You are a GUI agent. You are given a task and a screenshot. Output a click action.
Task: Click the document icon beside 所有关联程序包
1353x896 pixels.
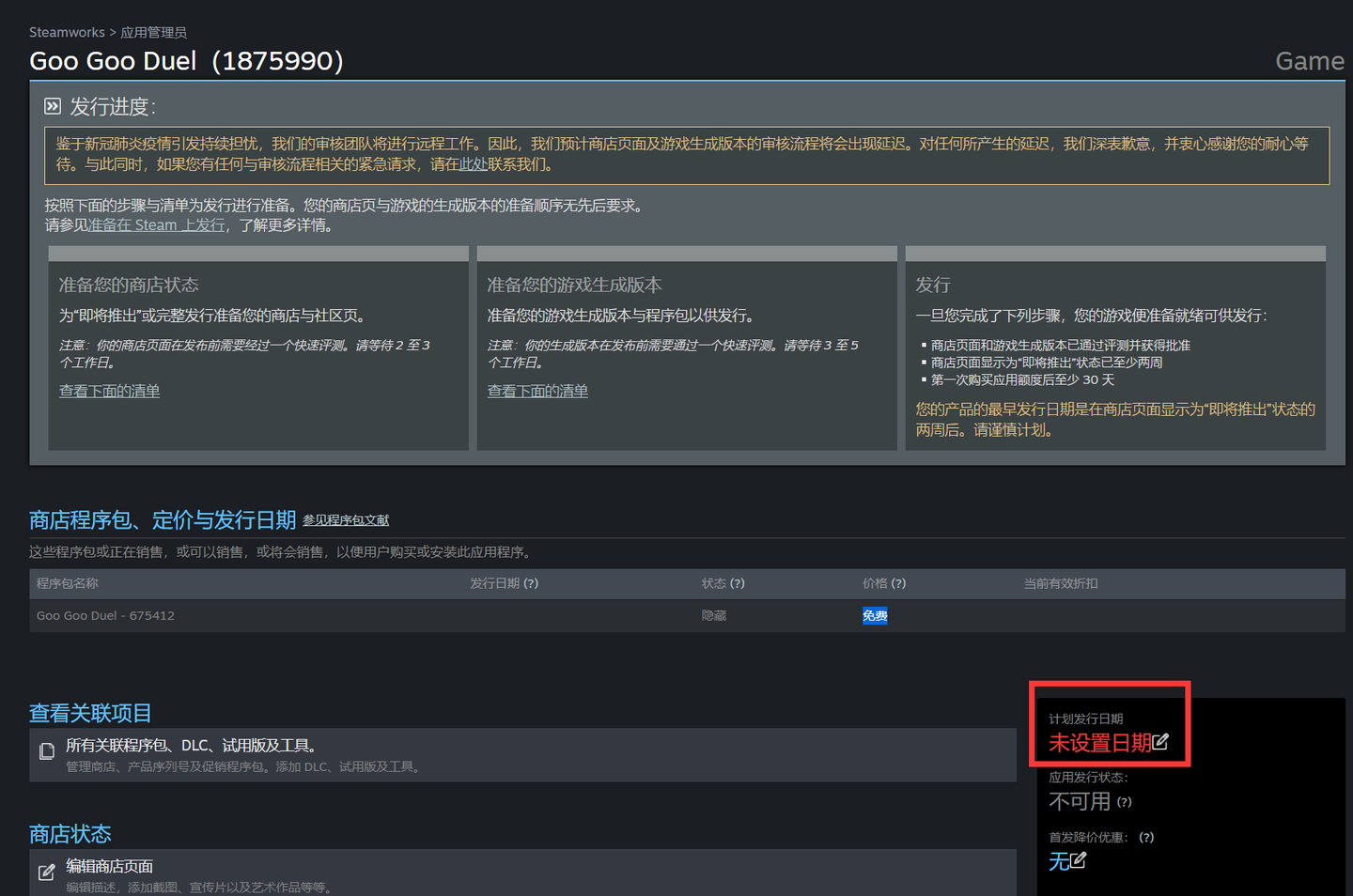[47, 751]
